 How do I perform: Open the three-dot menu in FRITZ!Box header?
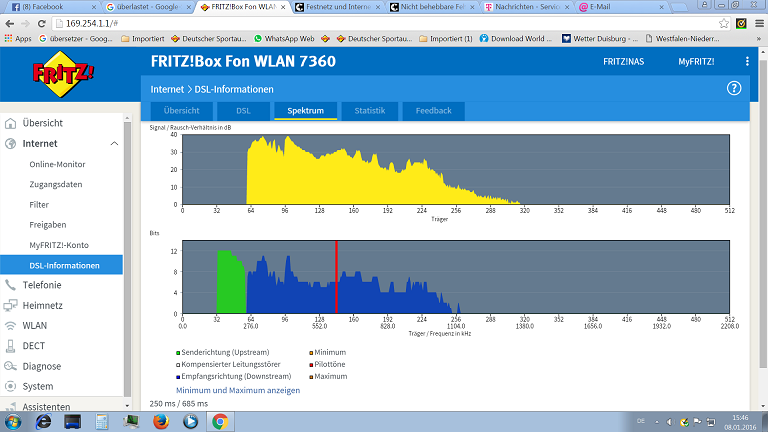tap(747, 61)
